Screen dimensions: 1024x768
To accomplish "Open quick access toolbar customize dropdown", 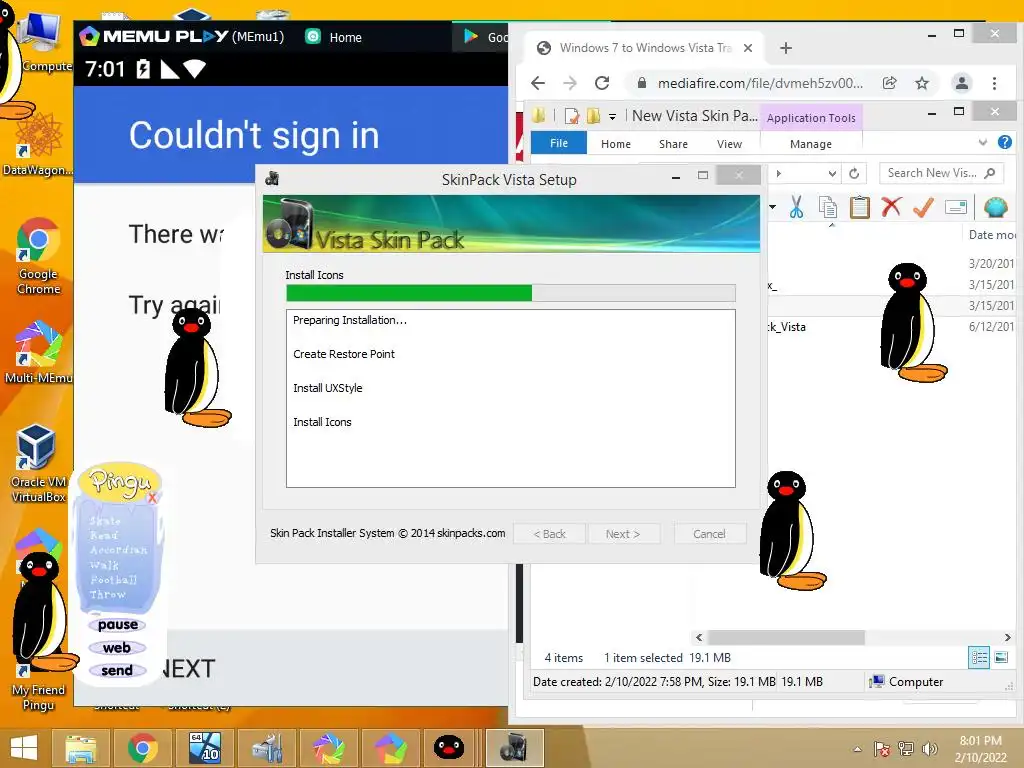I will (612, 117).
